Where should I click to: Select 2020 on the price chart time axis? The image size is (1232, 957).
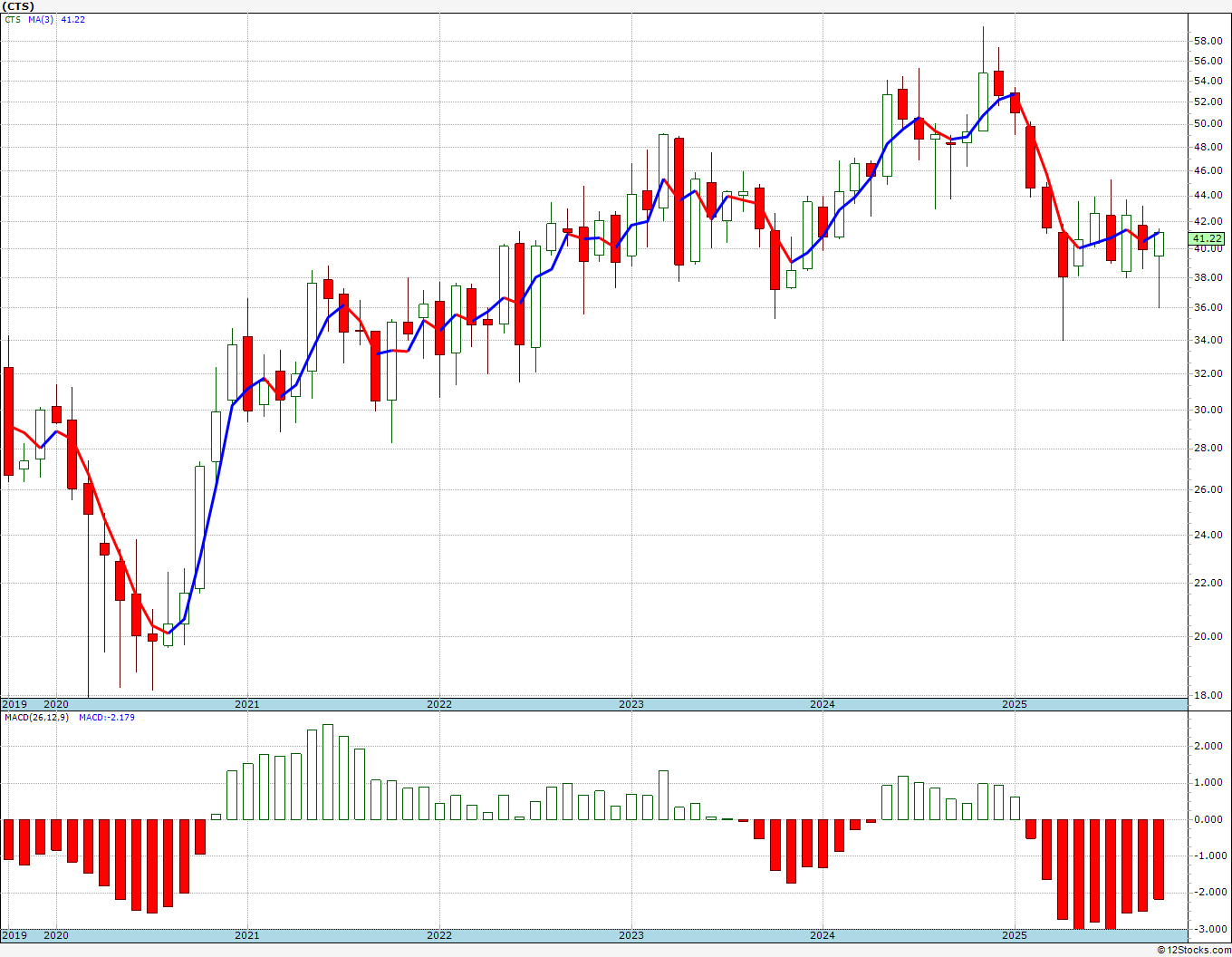click(56, 704)
